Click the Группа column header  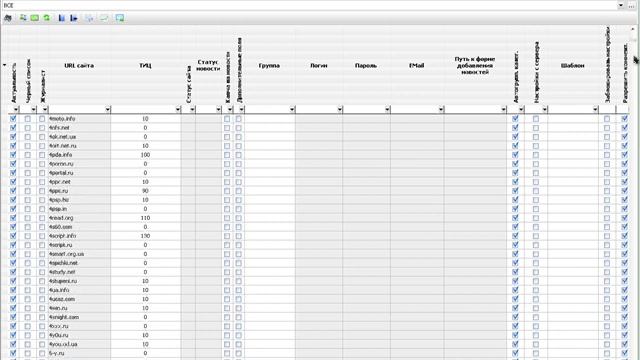coord(269,65)
